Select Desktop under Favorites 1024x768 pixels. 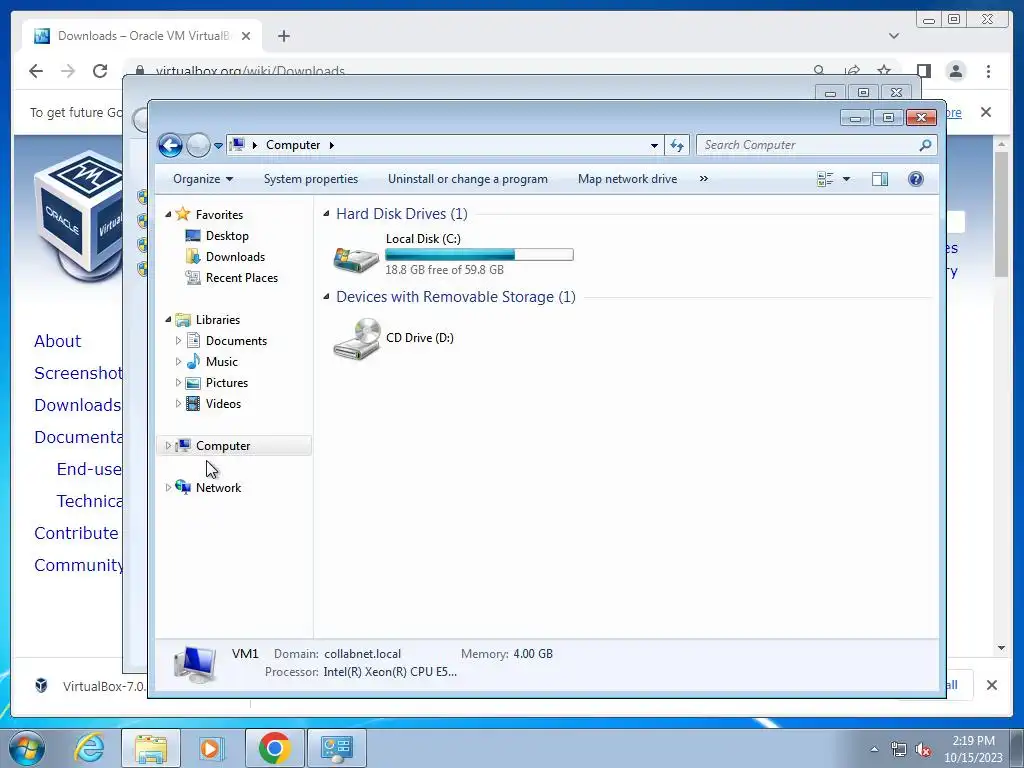[x=227, y=236]
